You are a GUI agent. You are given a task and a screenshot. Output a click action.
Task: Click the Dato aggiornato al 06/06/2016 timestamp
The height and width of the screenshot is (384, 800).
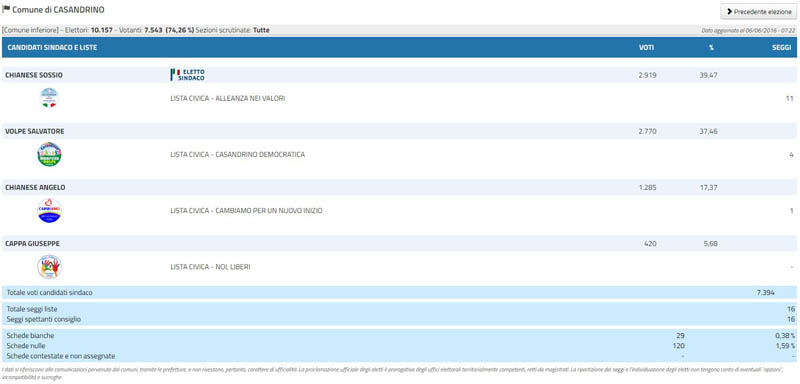[748, 31]
